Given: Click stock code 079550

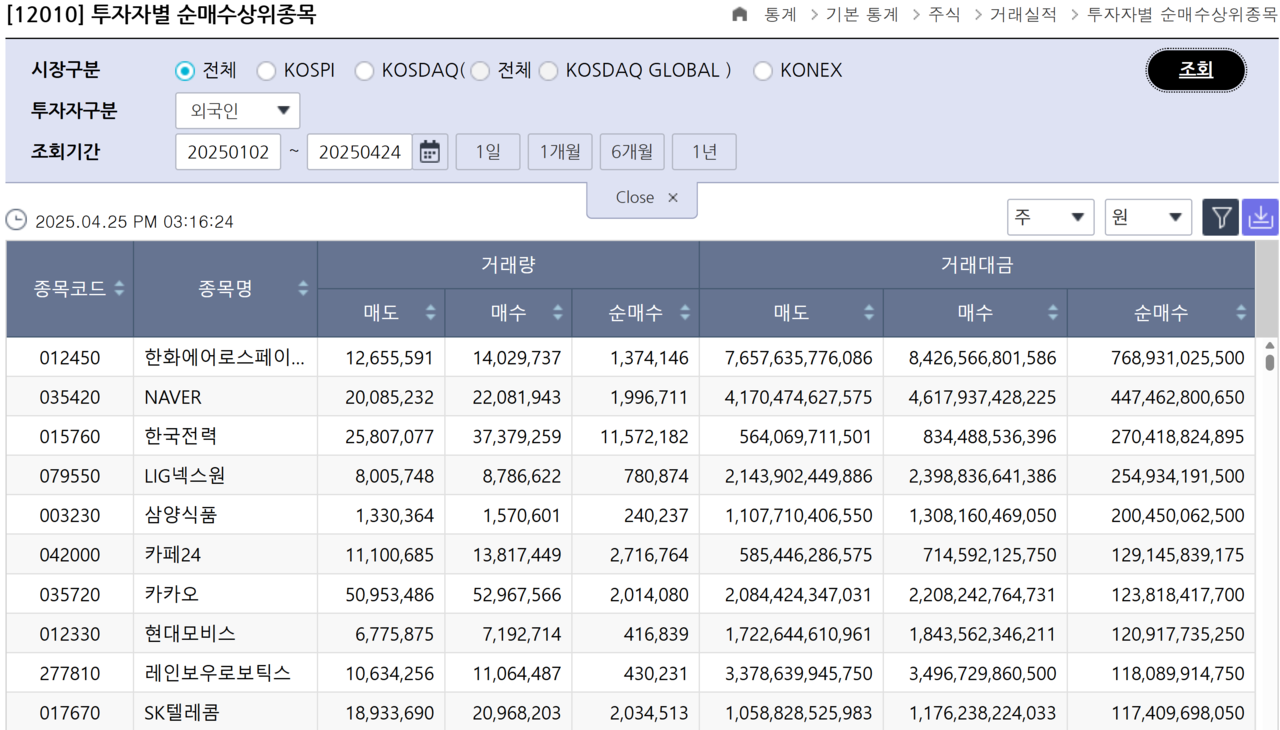Looking at the screenshot, I should (x=70, y=476).
